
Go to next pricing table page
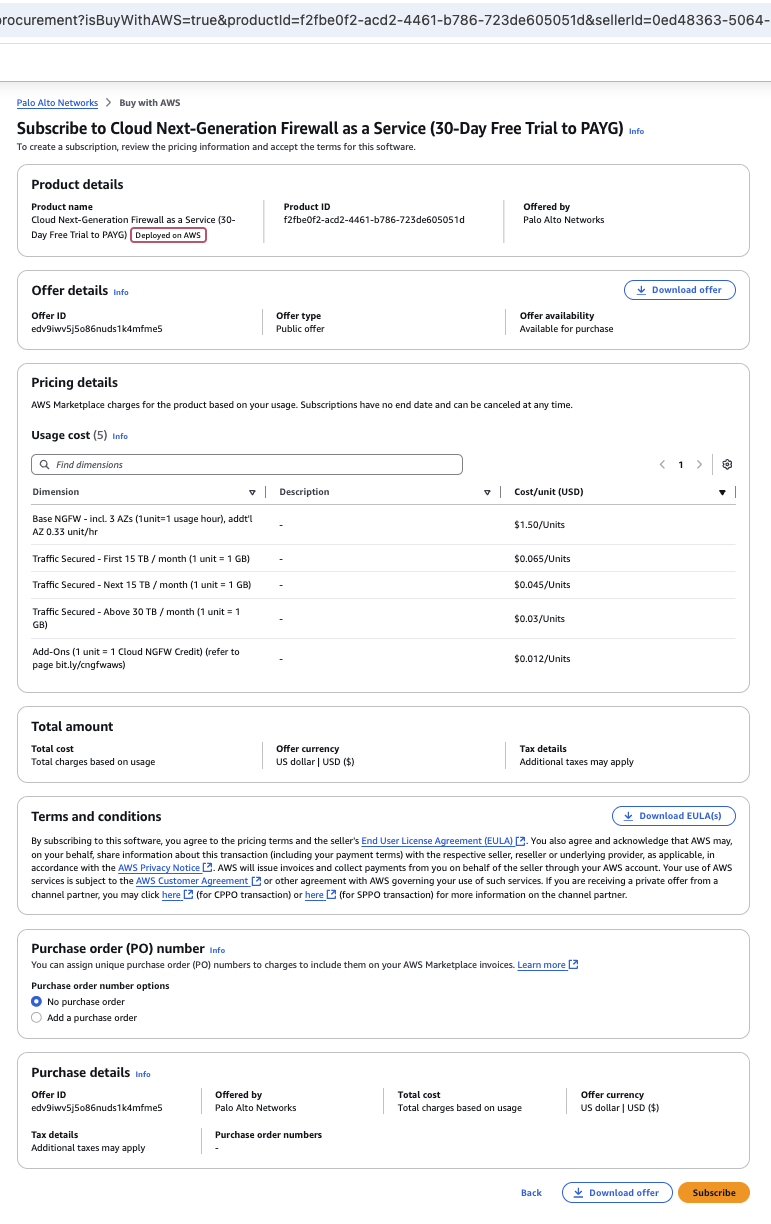click(x=699, y=465)
